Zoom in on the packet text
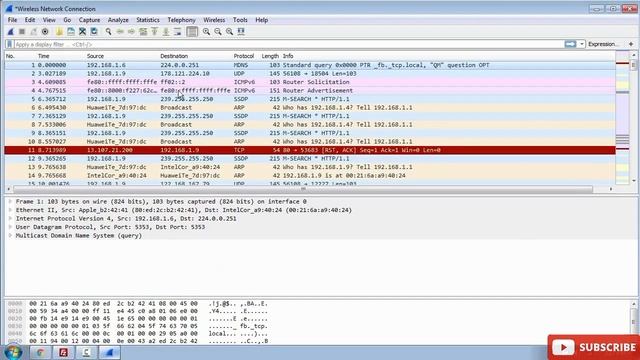Image resolution: width=640 pixels, height=360 pixels. coord(207,31)
